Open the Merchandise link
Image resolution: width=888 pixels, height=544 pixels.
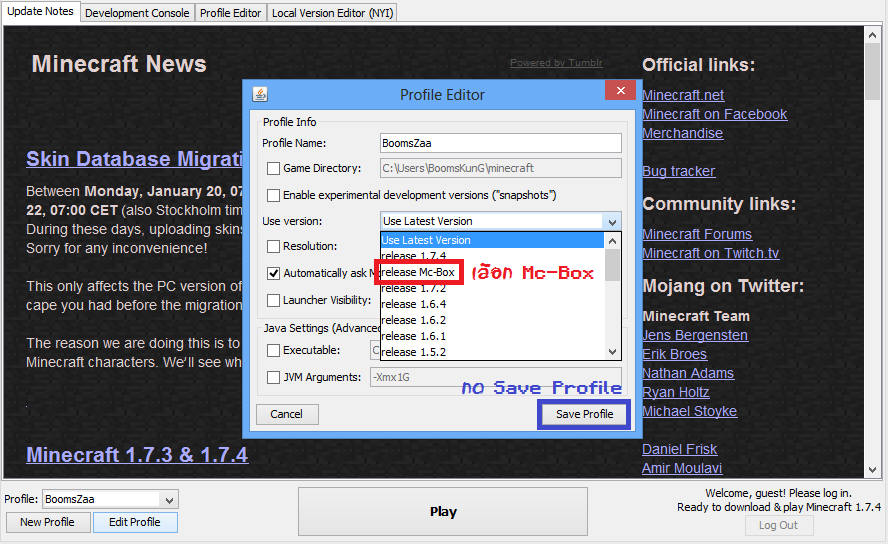pos(682,133)
